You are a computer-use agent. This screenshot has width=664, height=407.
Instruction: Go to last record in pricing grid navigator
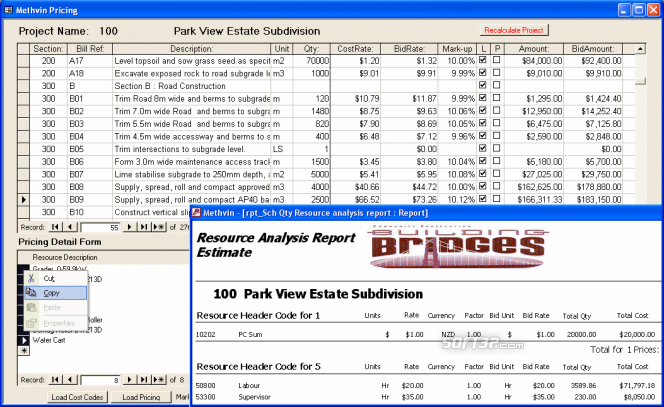tap(144, 227)
